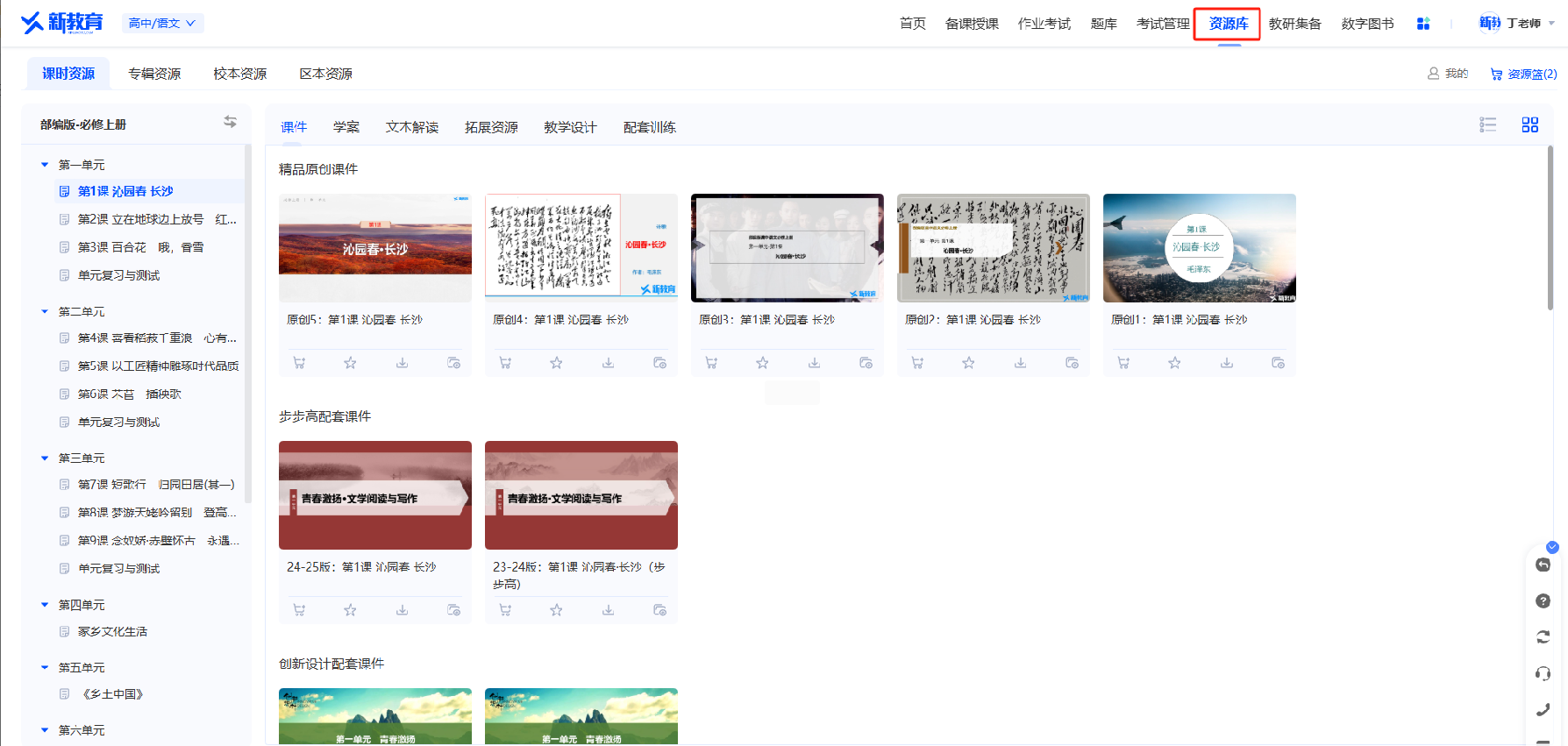Viewport: 1568px width, 746px height.
Task: Select 《乡土中国》 tree item
Action: pos(112,694)
